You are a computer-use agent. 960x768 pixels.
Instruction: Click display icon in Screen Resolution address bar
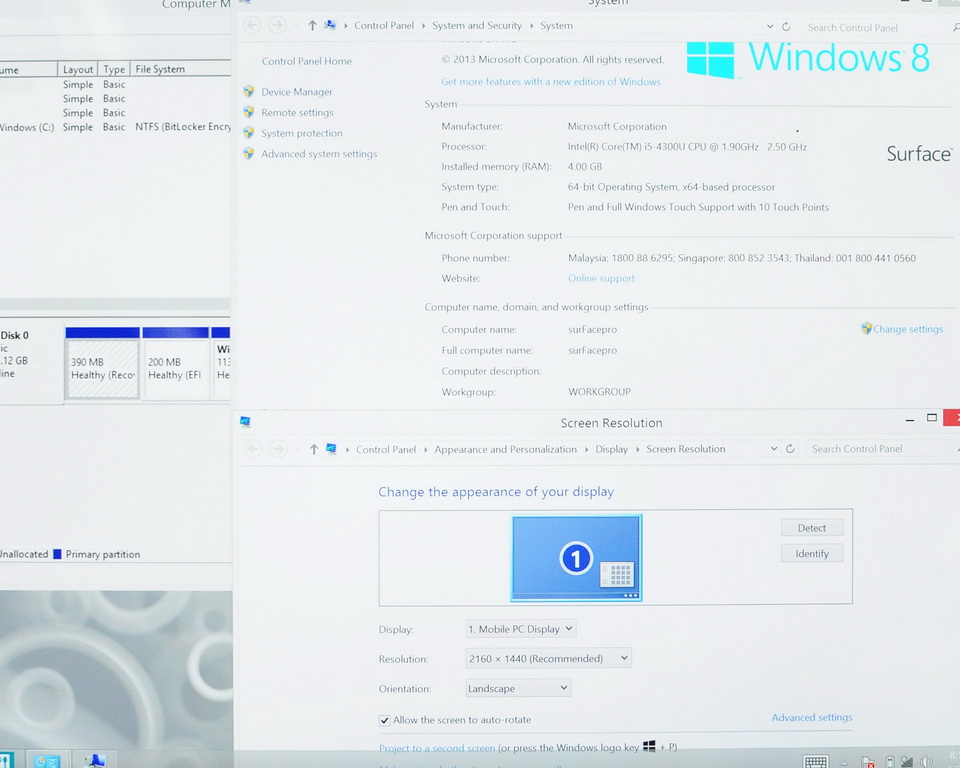click(331, 449)
